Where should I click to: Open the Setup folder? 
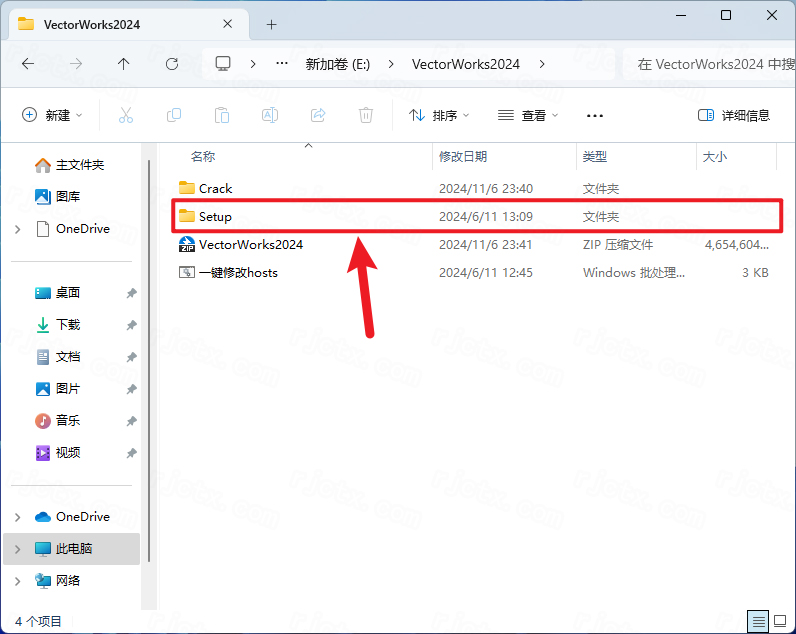pyautogui.click(x=215, y=216)
